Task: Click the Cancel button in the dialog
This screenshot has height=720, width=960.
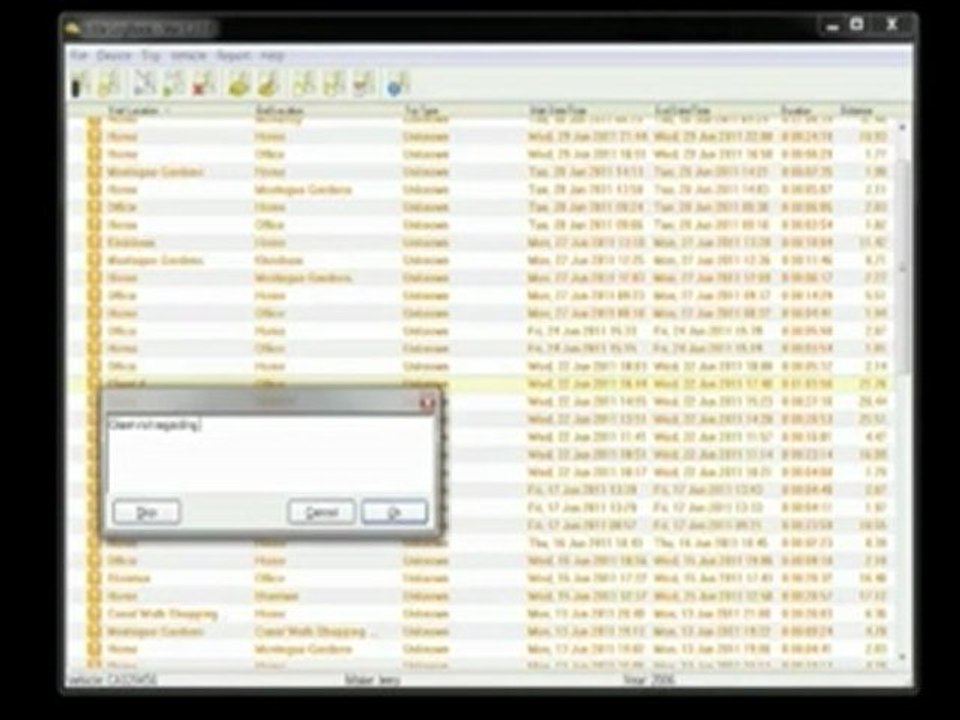Action: (321, 512)
